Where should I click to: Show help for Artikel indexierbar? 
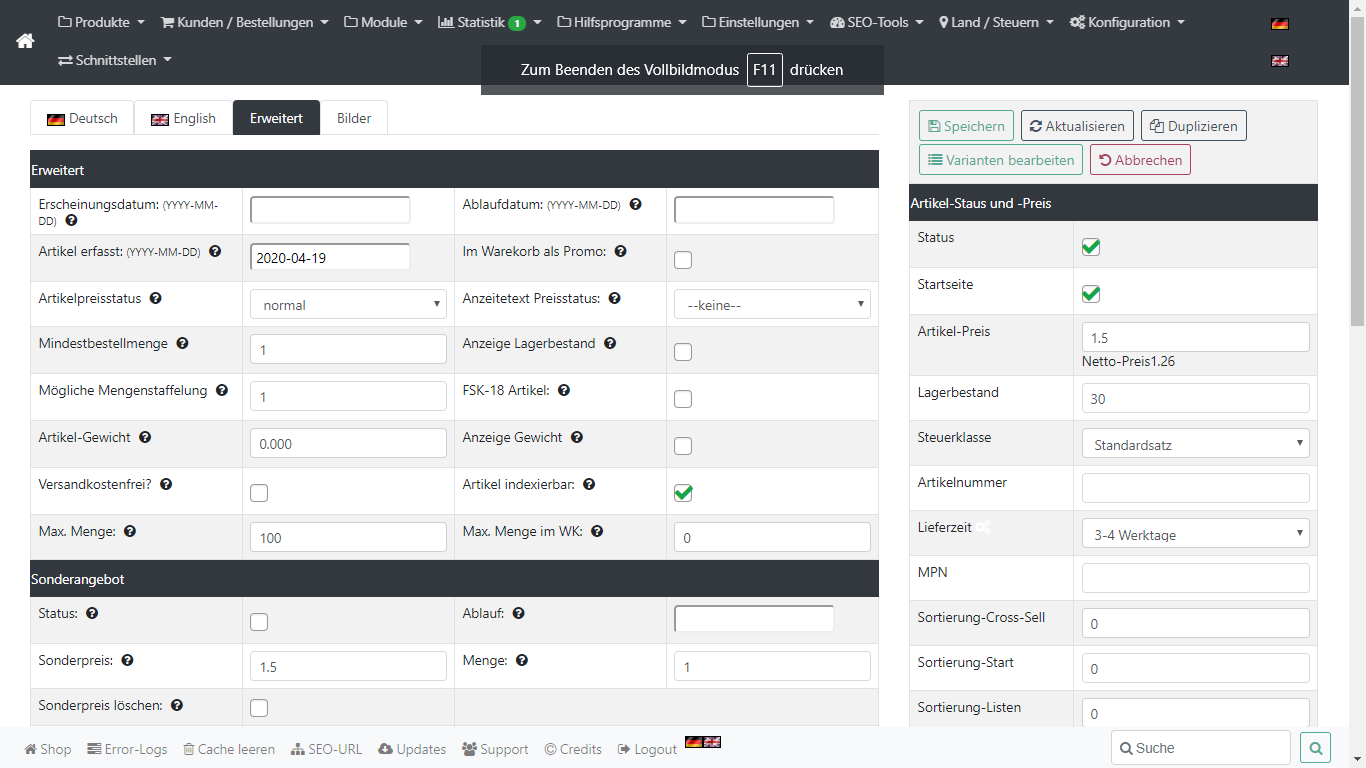(x=589, y=484)
